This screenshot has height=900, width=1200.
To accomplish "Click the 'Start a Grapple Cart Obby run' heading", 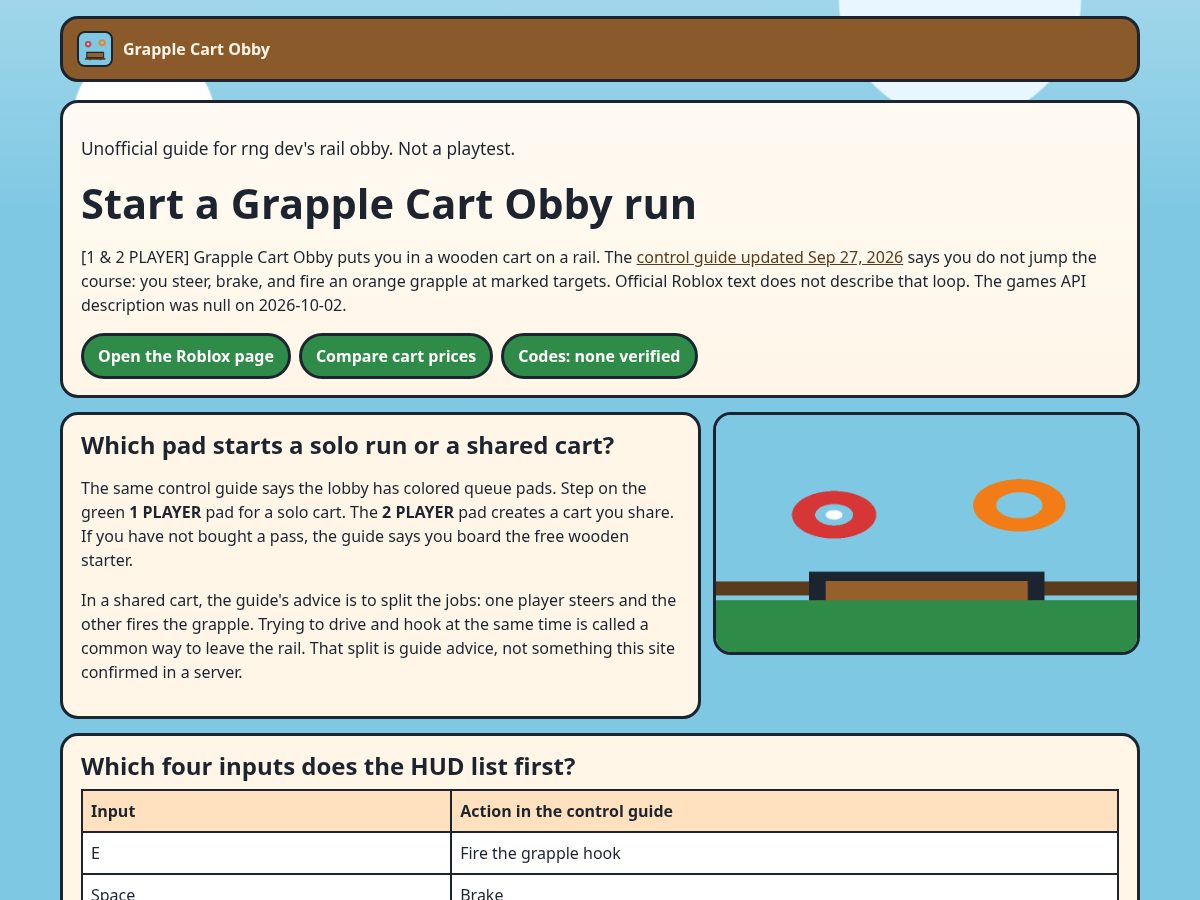I will [388, 204].
